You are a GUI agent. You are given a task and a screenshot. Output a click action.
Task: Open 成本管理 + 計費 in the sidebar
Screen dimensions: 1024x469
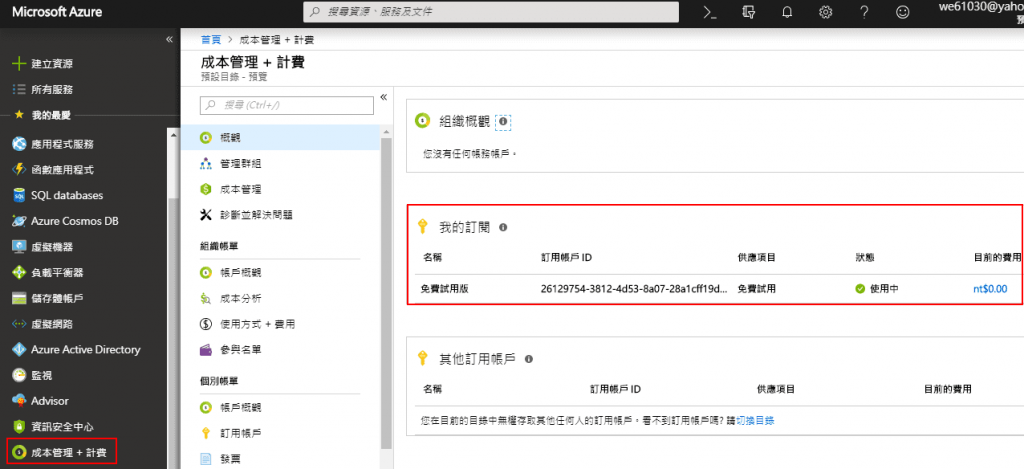point(62,452)
